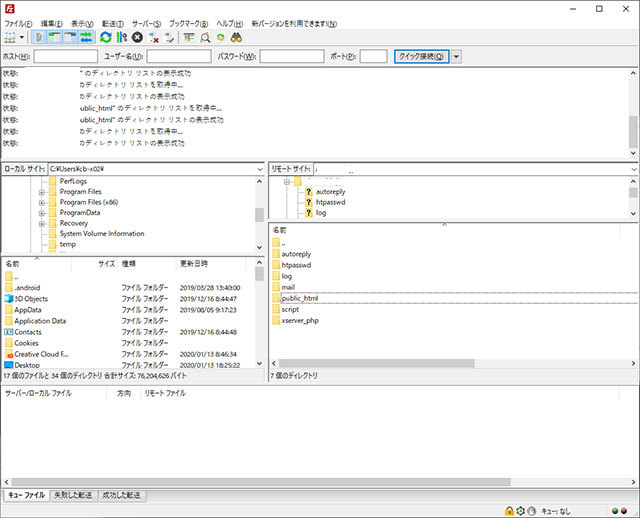This screenshot has height=518, width=640.
Task: Open the ファイル(F) menu
Action: pos(18,24)
